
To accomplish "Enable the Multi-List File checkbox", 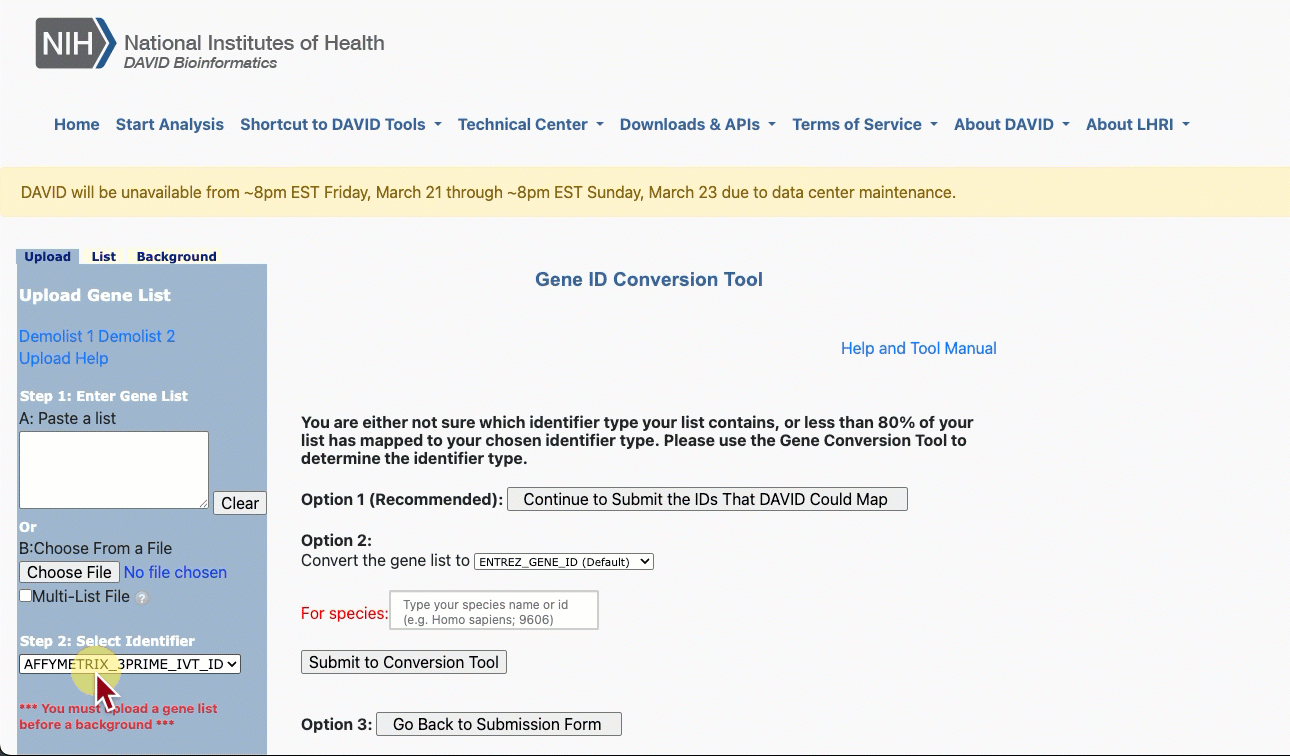I will [x=26, y=596].
